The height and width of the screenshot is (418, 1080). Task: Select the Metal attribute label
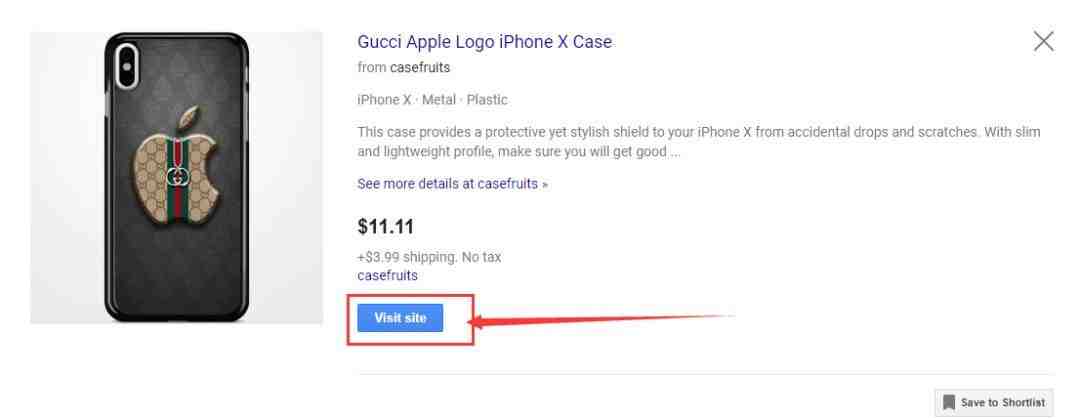[439, 100]
